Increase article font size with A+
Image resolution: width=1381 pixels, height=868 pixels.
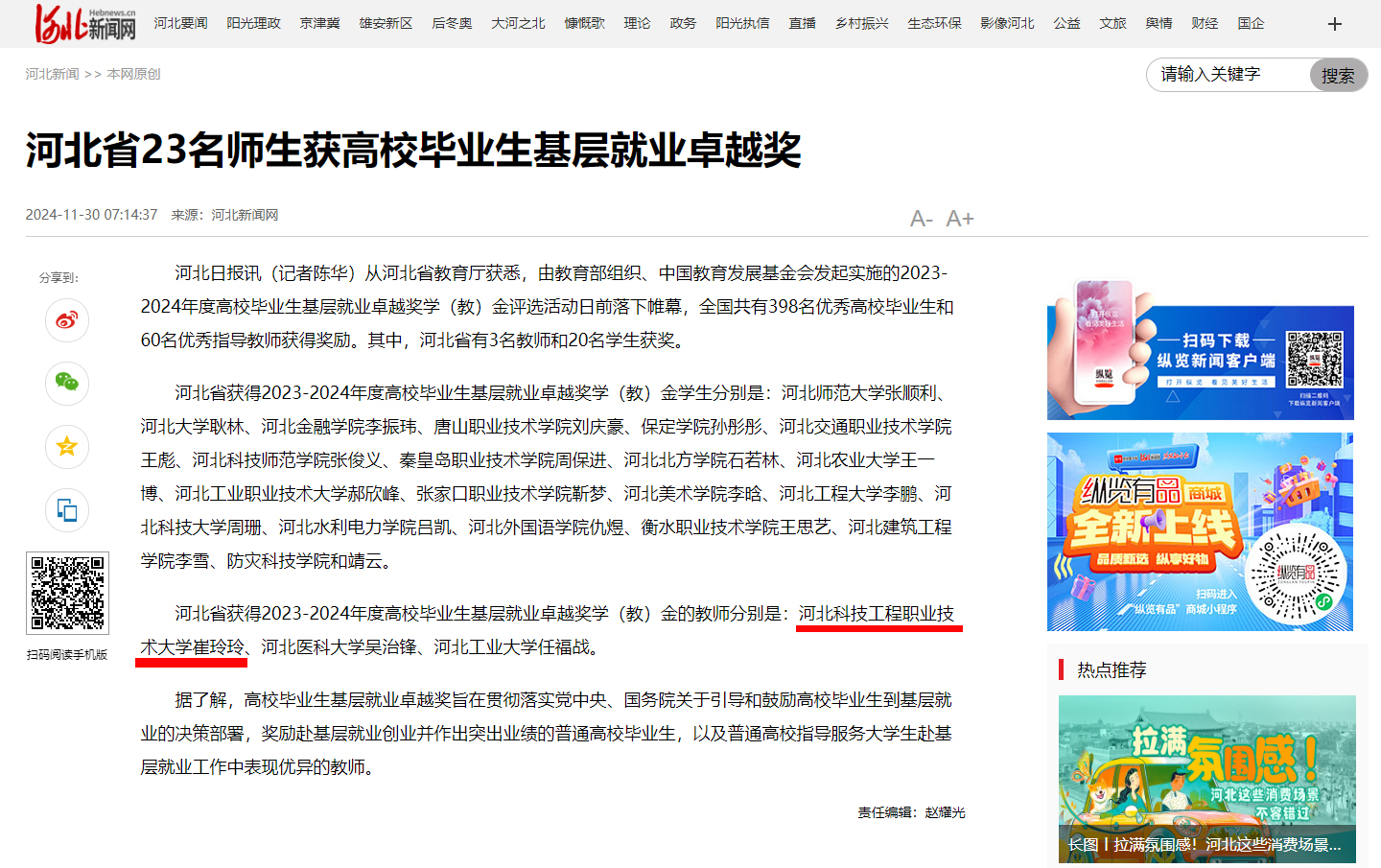[x=960, y=219]
